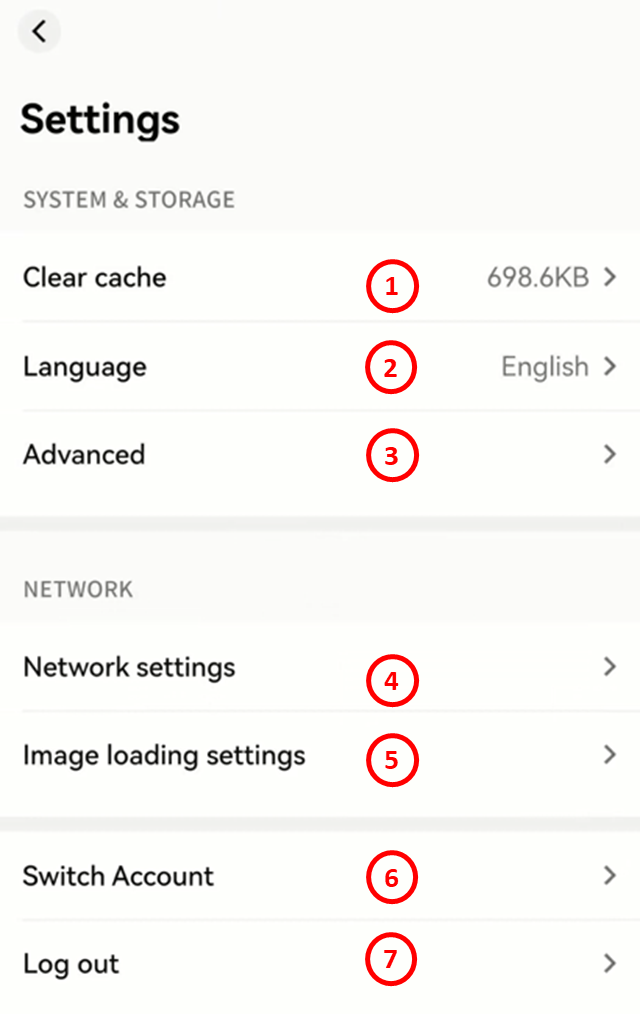Tap the back arrow icon
The width and height of the screenshot is (640, 1014).
[x=39, y=31]
